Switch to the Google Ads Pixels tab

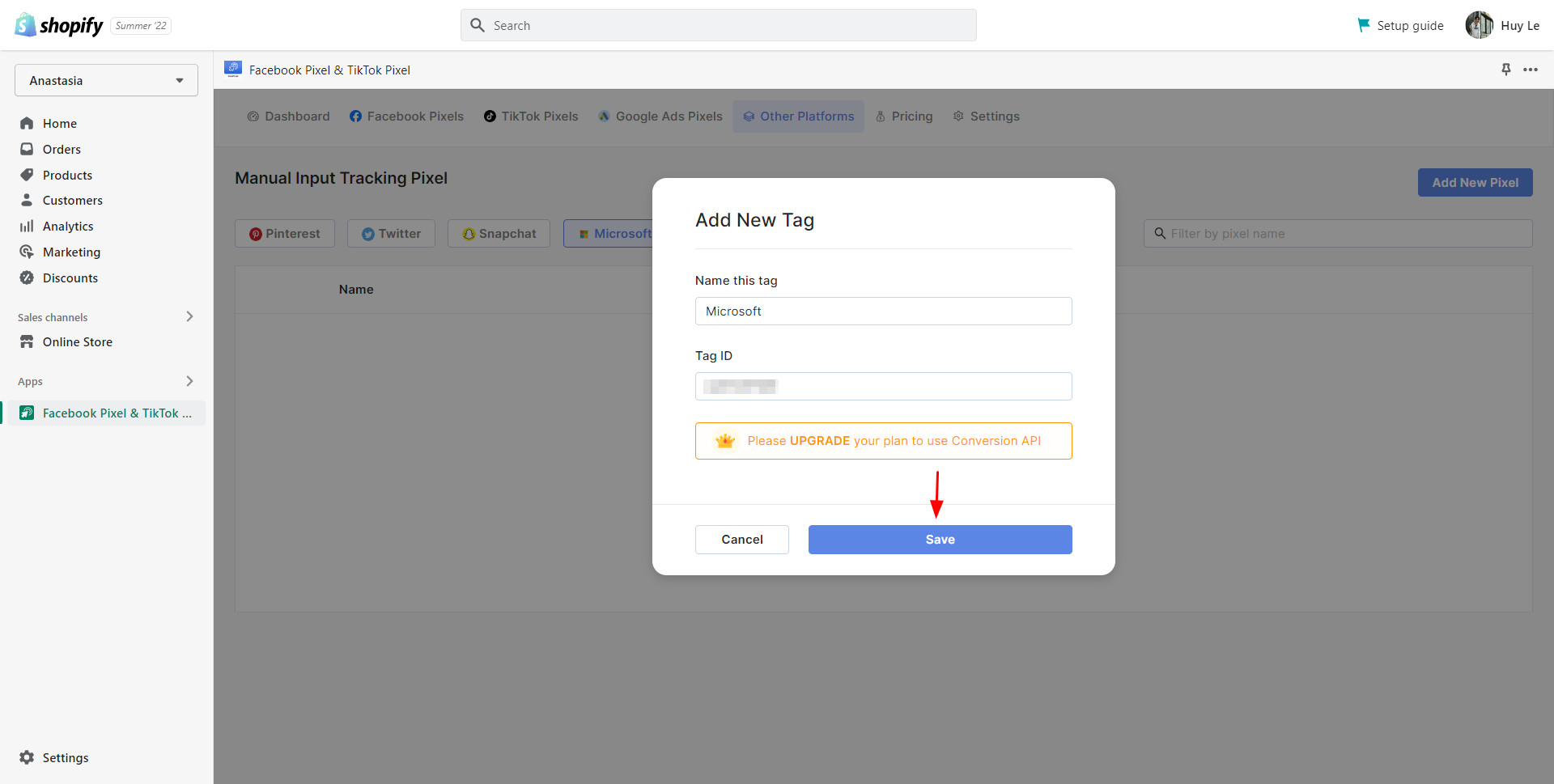pyautogui.click(x=660, y=116)
